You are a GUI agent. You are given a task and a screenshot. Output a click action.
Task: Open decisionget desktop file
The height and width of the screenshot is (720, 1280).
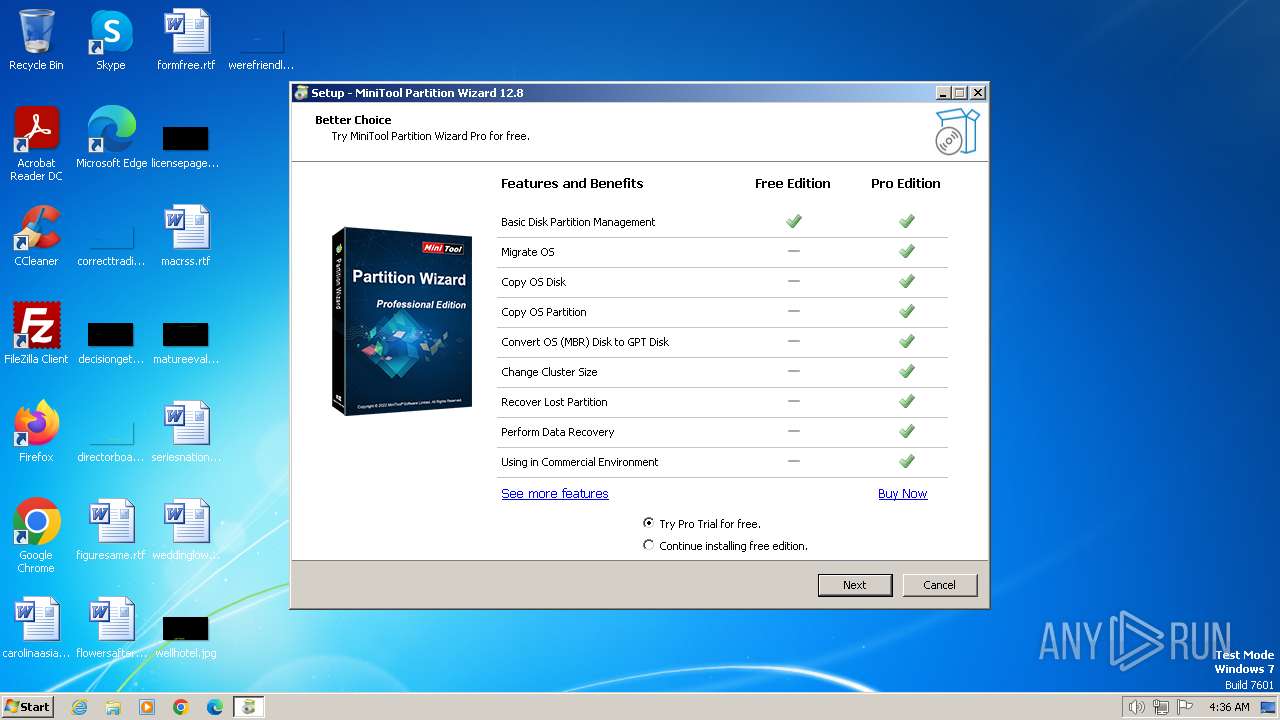(111, 342)
